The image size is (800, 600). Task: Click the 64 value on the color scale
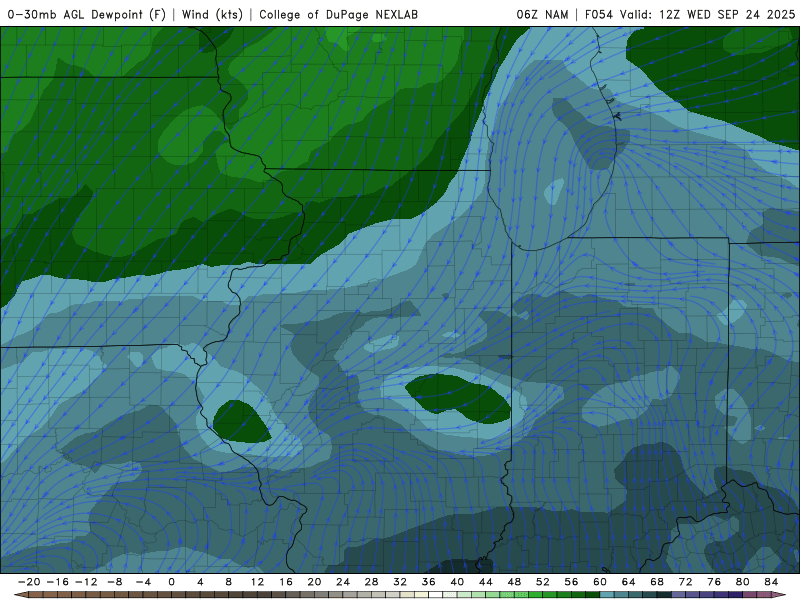point(629,582)
